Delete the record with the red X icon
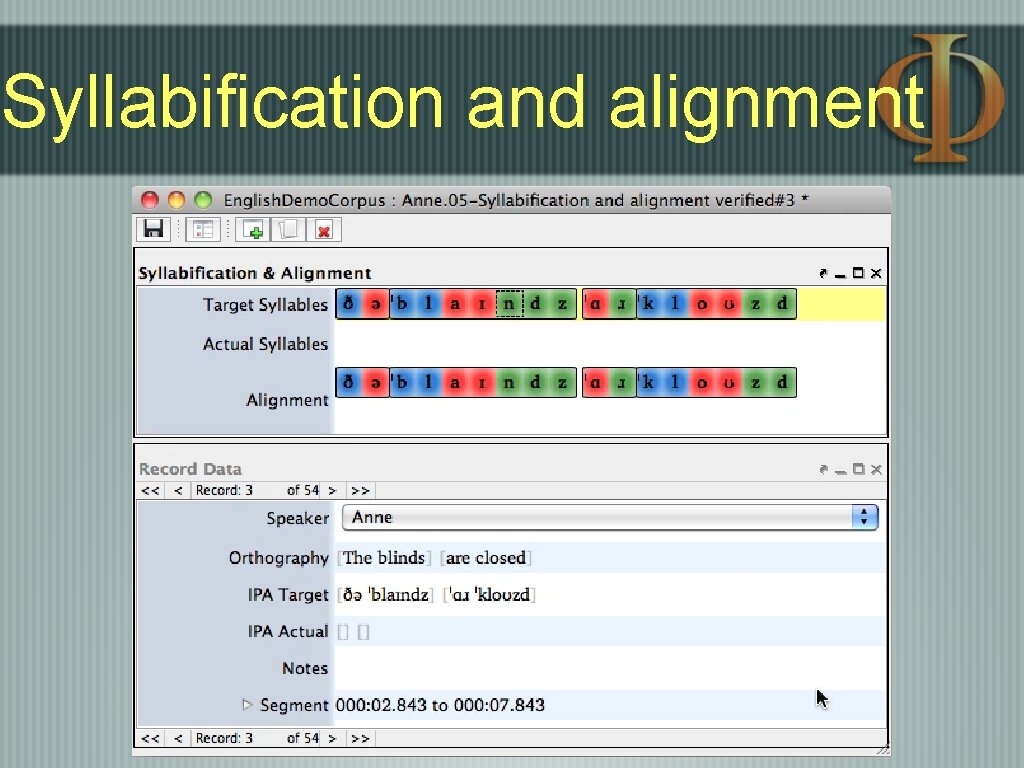The image size is (1024, 768). pyautogui.click(x=324, y=229)
